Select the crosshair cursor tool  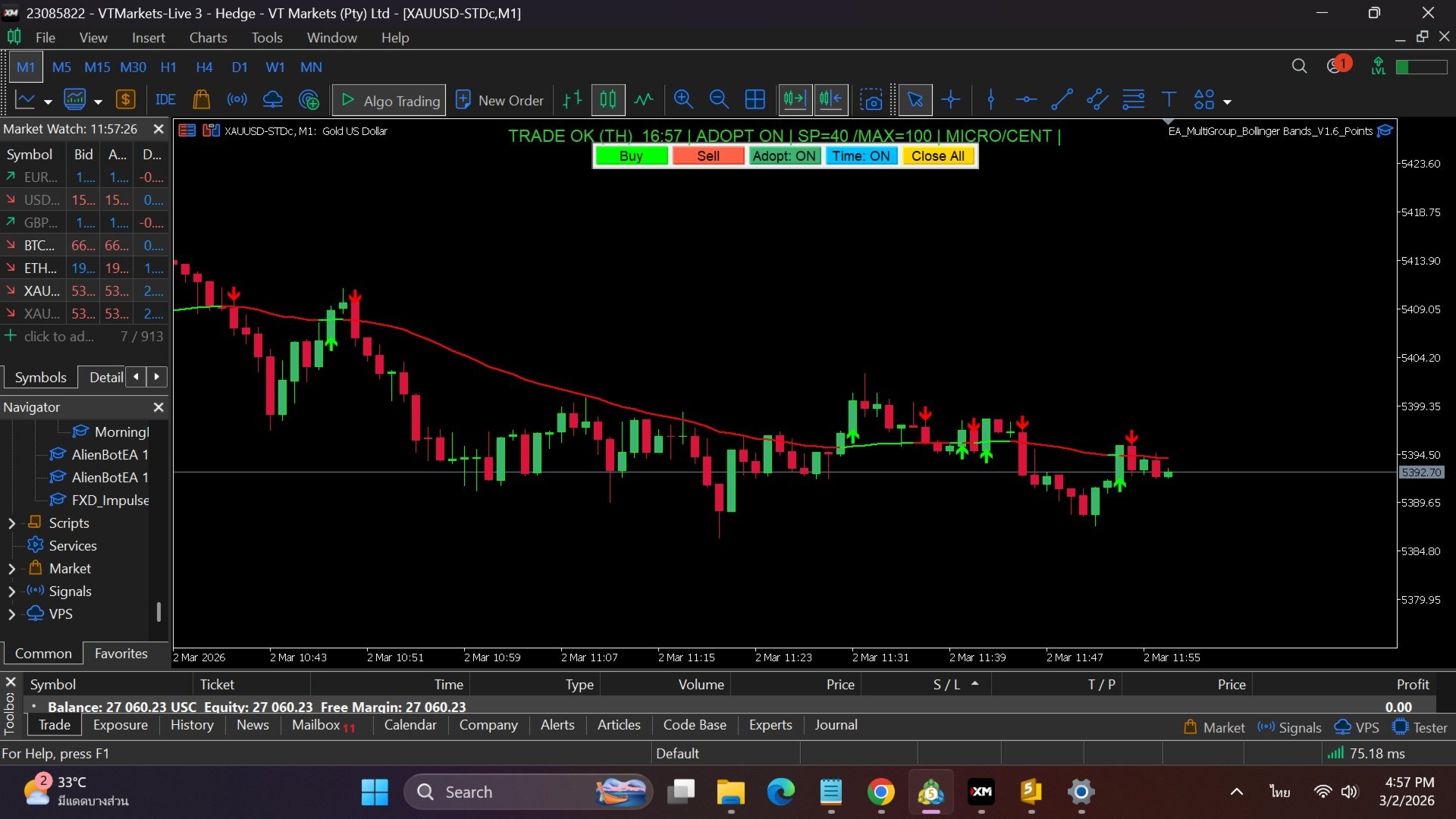(x=950, y=99)
